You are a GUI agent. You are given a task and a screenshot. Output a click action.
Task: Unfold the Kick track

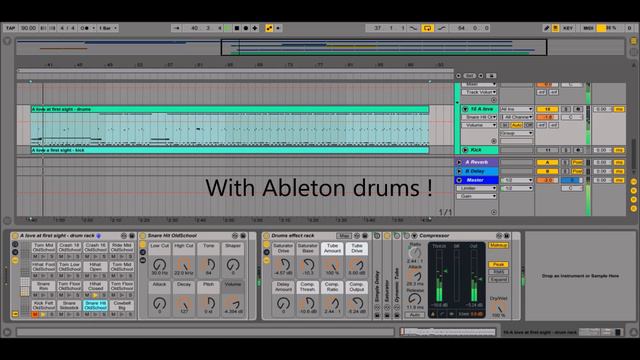tap(465, 150)
